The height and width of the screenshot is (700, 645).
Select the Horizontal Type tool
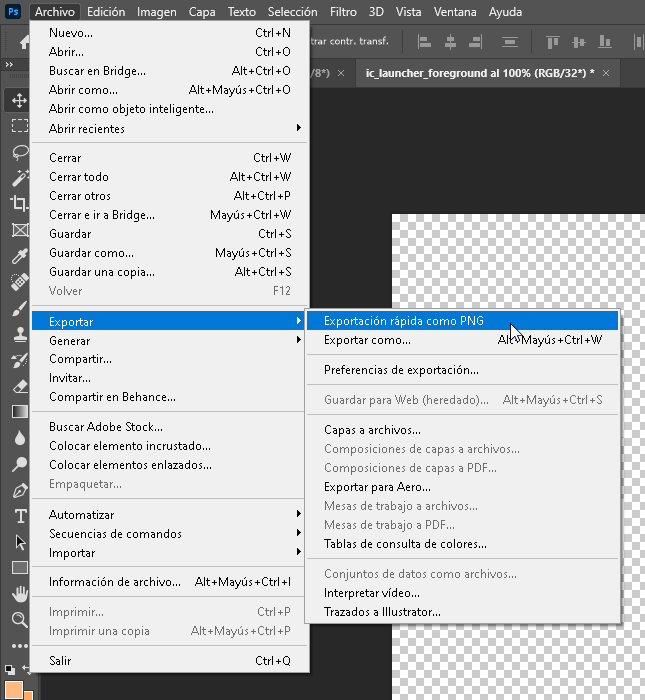[x=19, y=516]
